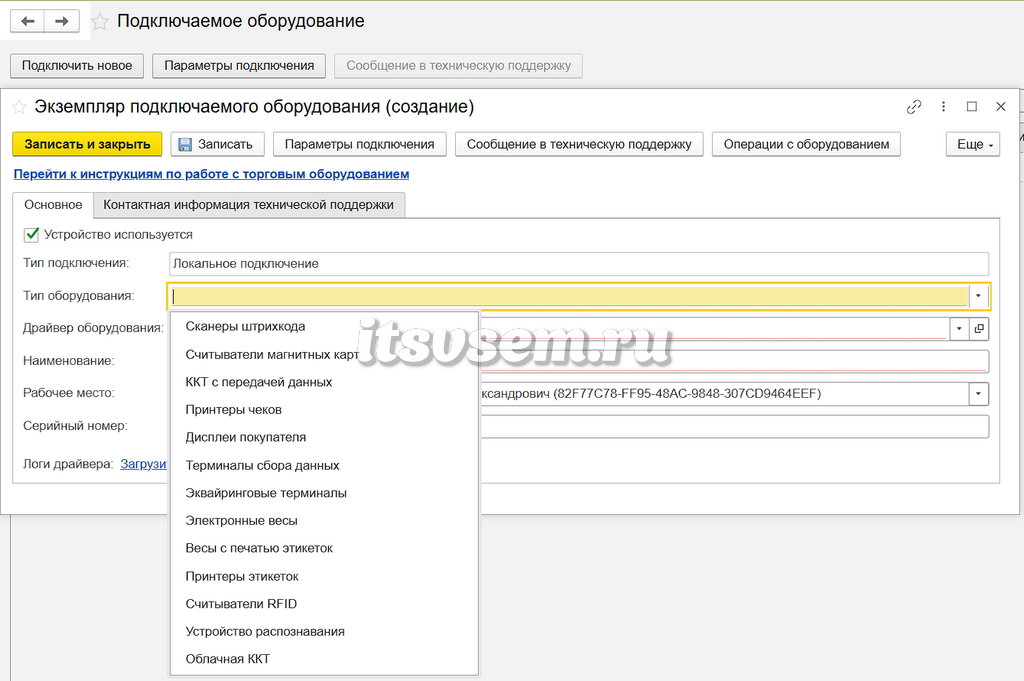Select Сканеры штрихкода from the list

[325, 326]
